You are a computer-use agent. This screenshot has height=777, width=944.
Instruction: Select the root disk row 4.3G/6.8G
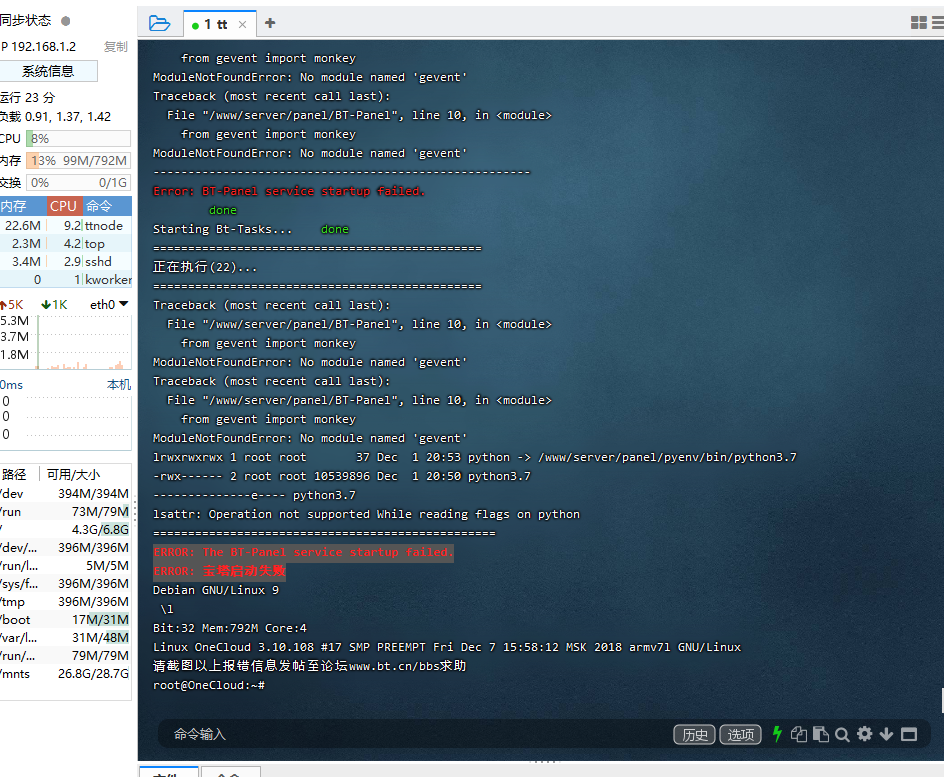(x=65, y=530)
